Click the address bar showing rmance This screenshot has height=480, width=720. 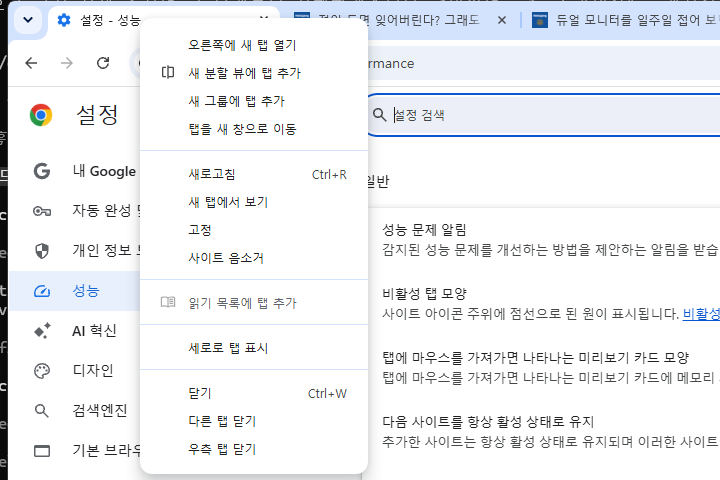point(542,63)
